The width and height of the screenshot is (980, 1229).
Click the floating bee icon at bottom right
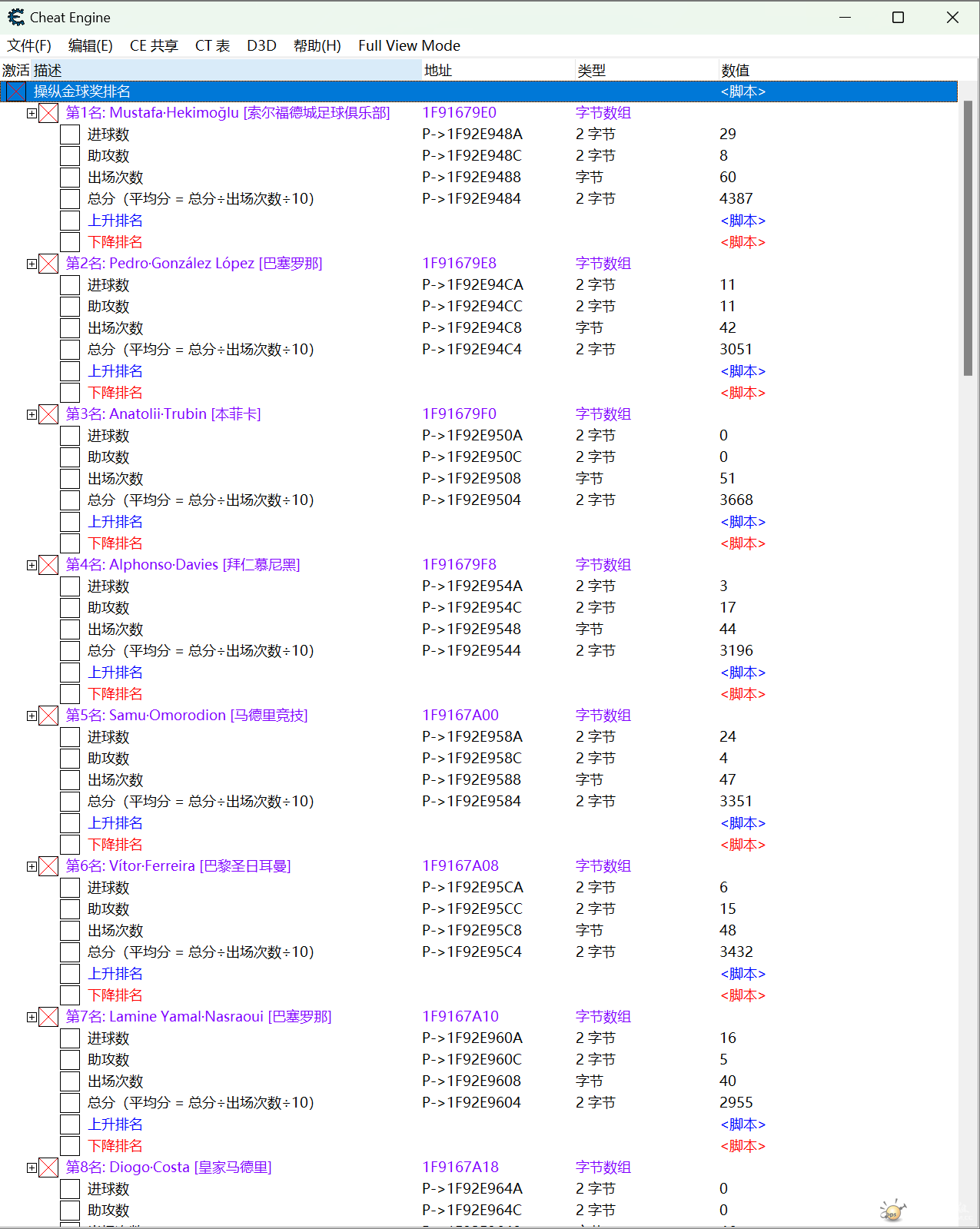(893, 1211)
